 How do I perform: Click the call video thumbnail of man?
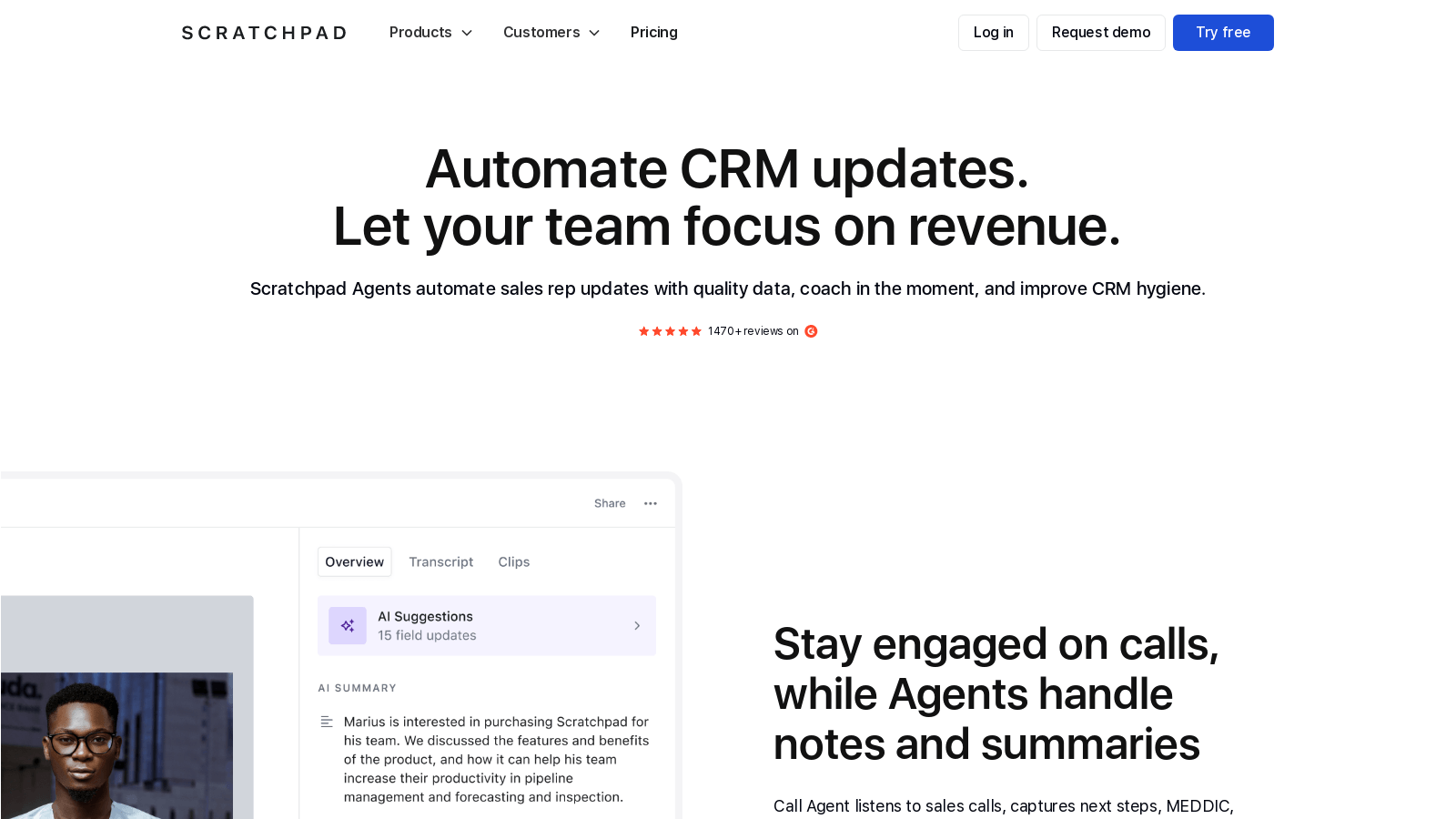tap(116, 745)
